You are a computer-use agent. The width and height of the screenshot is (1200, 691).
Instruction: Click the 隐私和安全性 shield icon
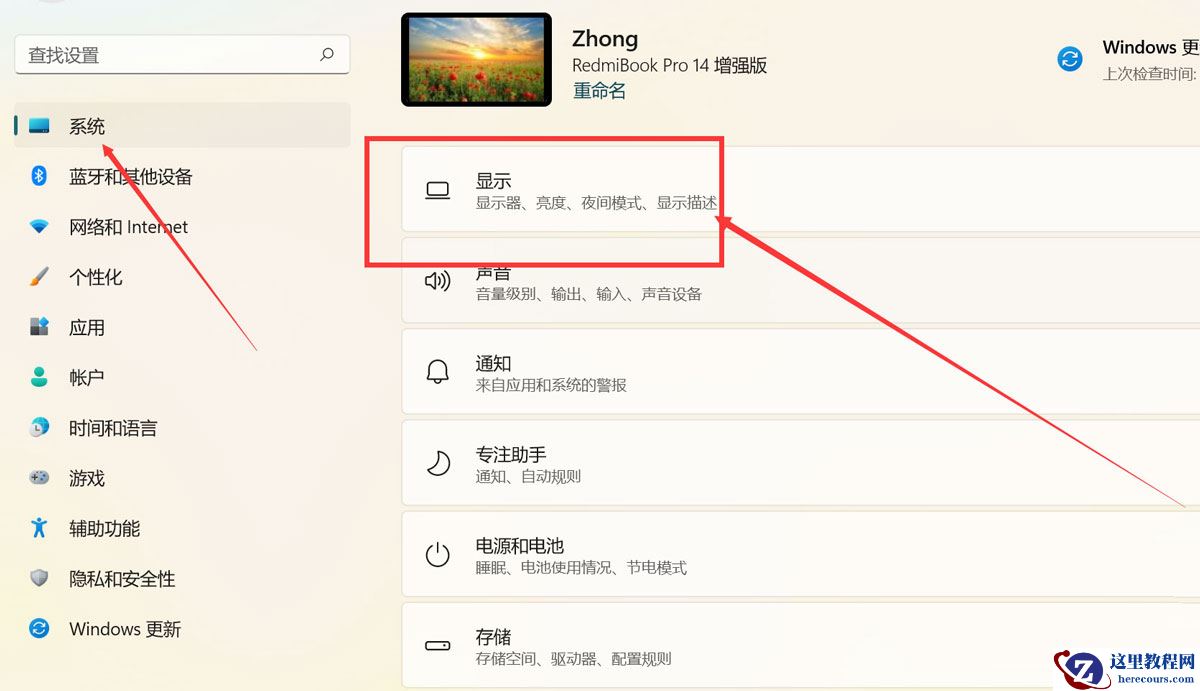point(38,578)
